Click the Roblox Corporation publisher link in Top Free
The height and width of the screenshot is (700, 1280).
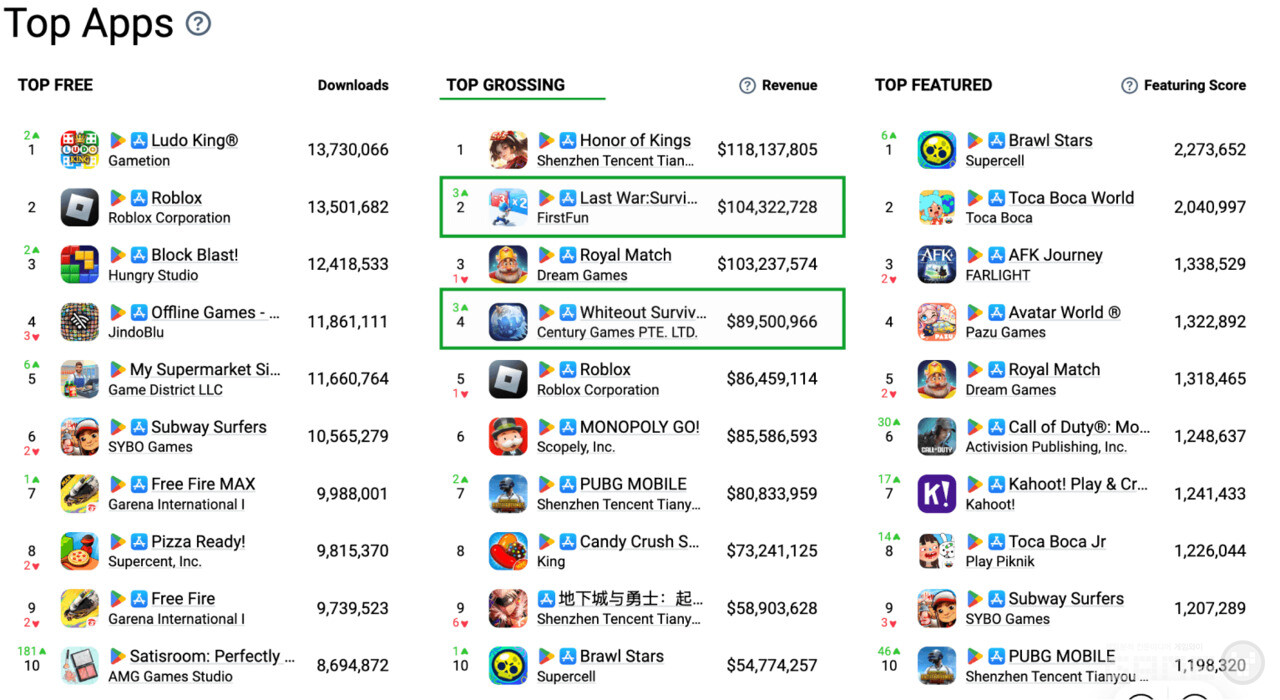click(169, 218)
